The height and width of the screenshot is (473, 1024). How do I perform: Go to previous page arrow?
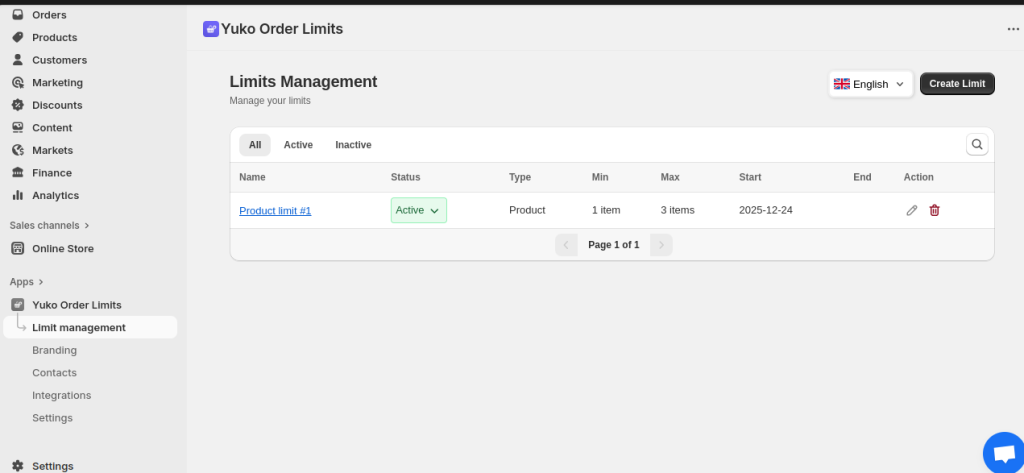(x=566, y=245)
